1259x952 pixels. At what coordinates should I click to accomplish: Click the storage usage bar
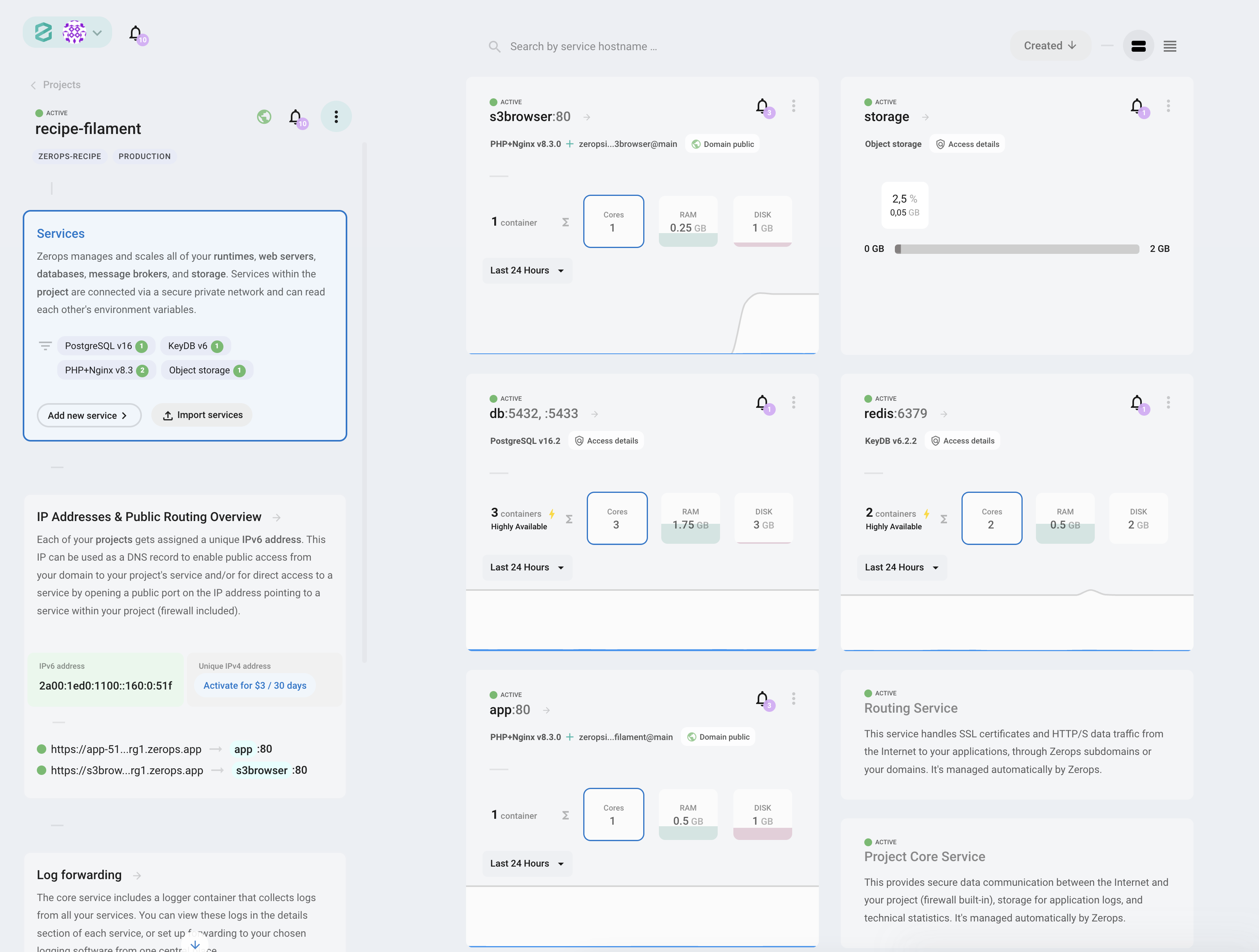[1016, 249]
